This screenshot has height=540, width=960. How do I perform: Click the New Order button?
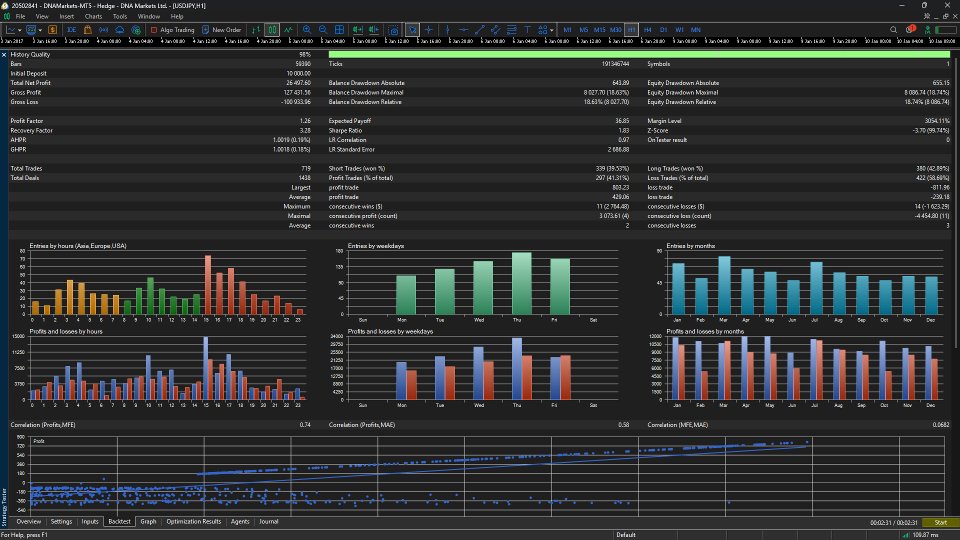pyautogui.click(x=222, y=29)
